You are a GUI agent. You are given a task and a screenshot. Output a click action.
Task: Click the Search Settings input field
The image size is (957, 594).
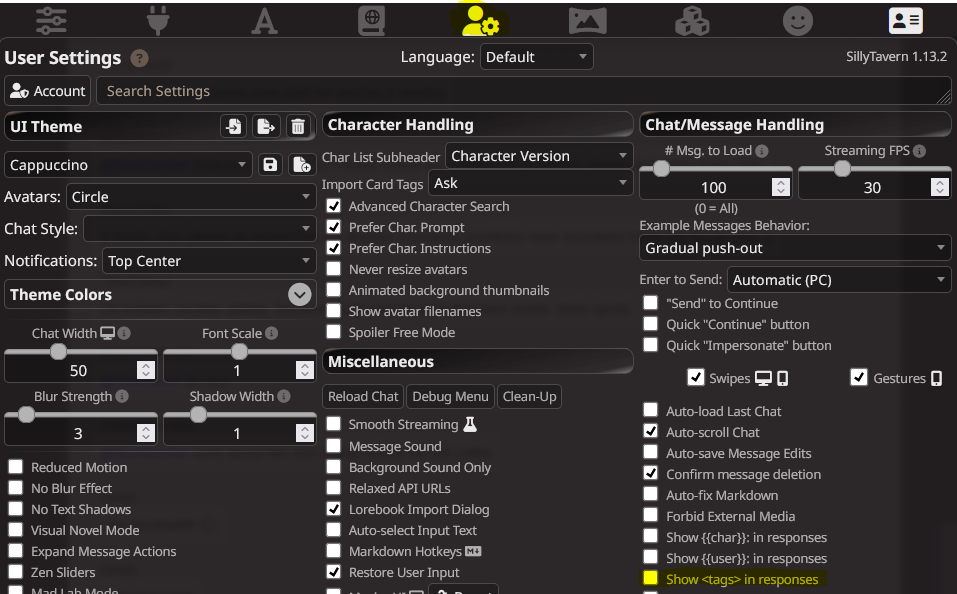[x=524, y=91]
